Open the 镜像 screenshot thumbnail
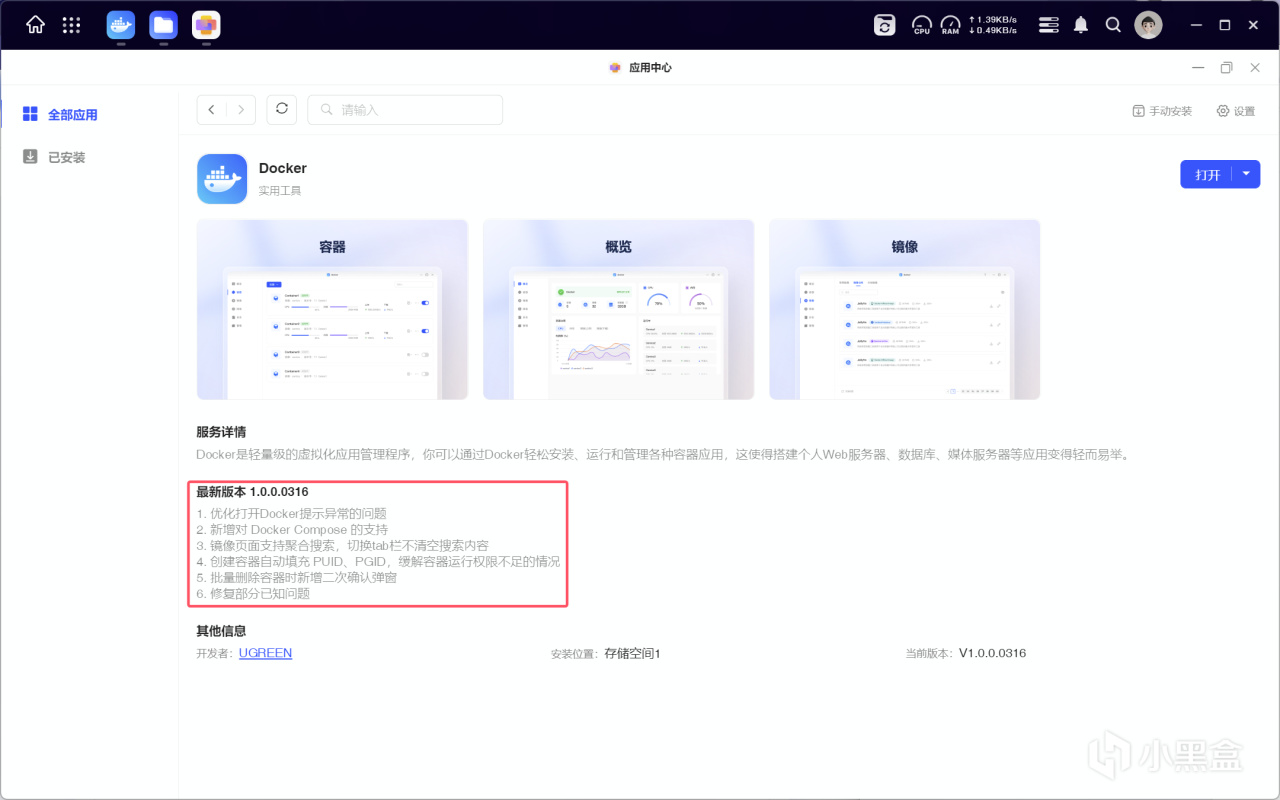Screen dimensions: 1280x800 point(904,309)
